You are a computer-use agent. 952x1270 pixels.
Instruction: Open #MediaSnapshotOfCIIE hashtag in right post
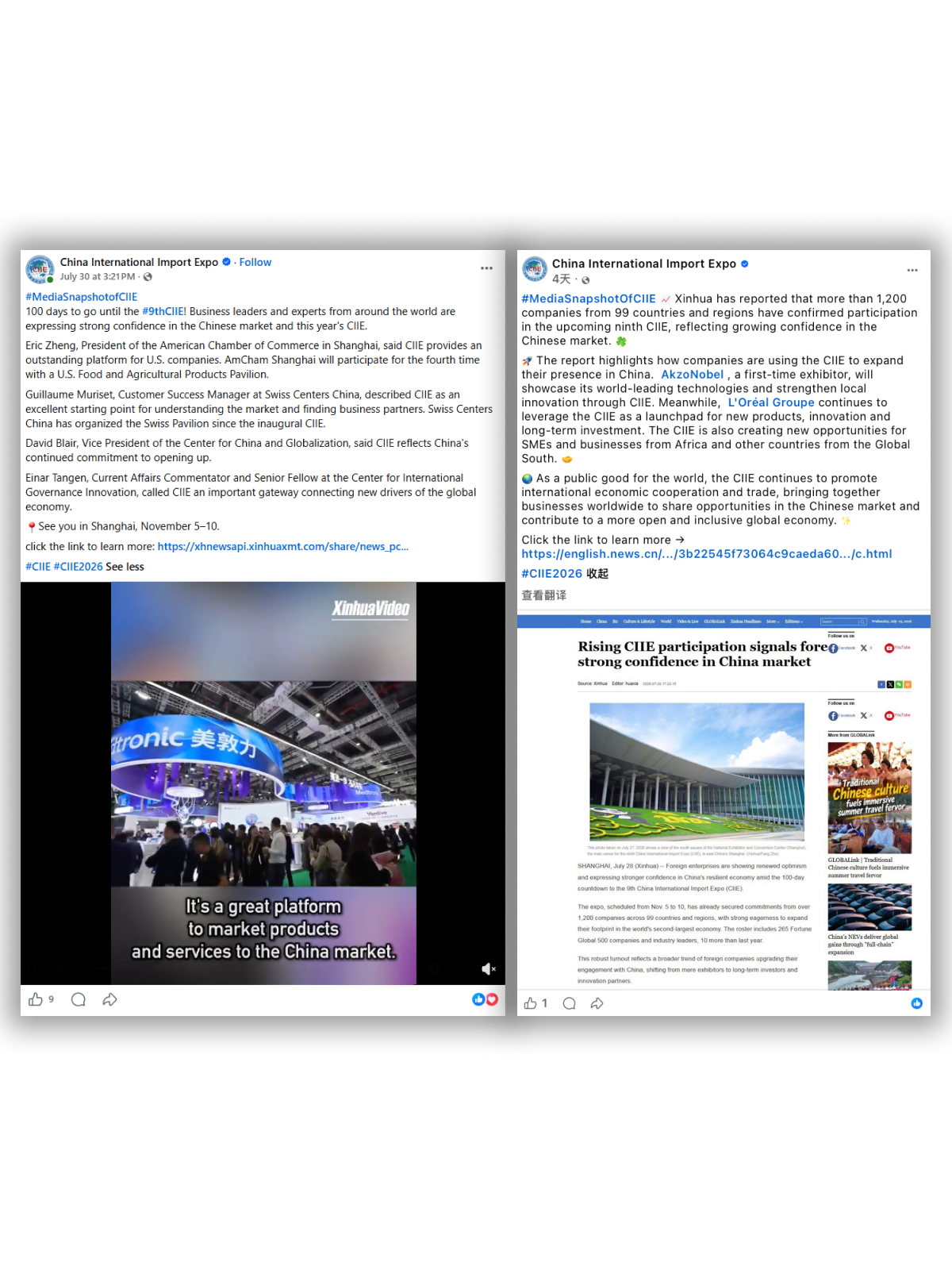coord(589,298)
